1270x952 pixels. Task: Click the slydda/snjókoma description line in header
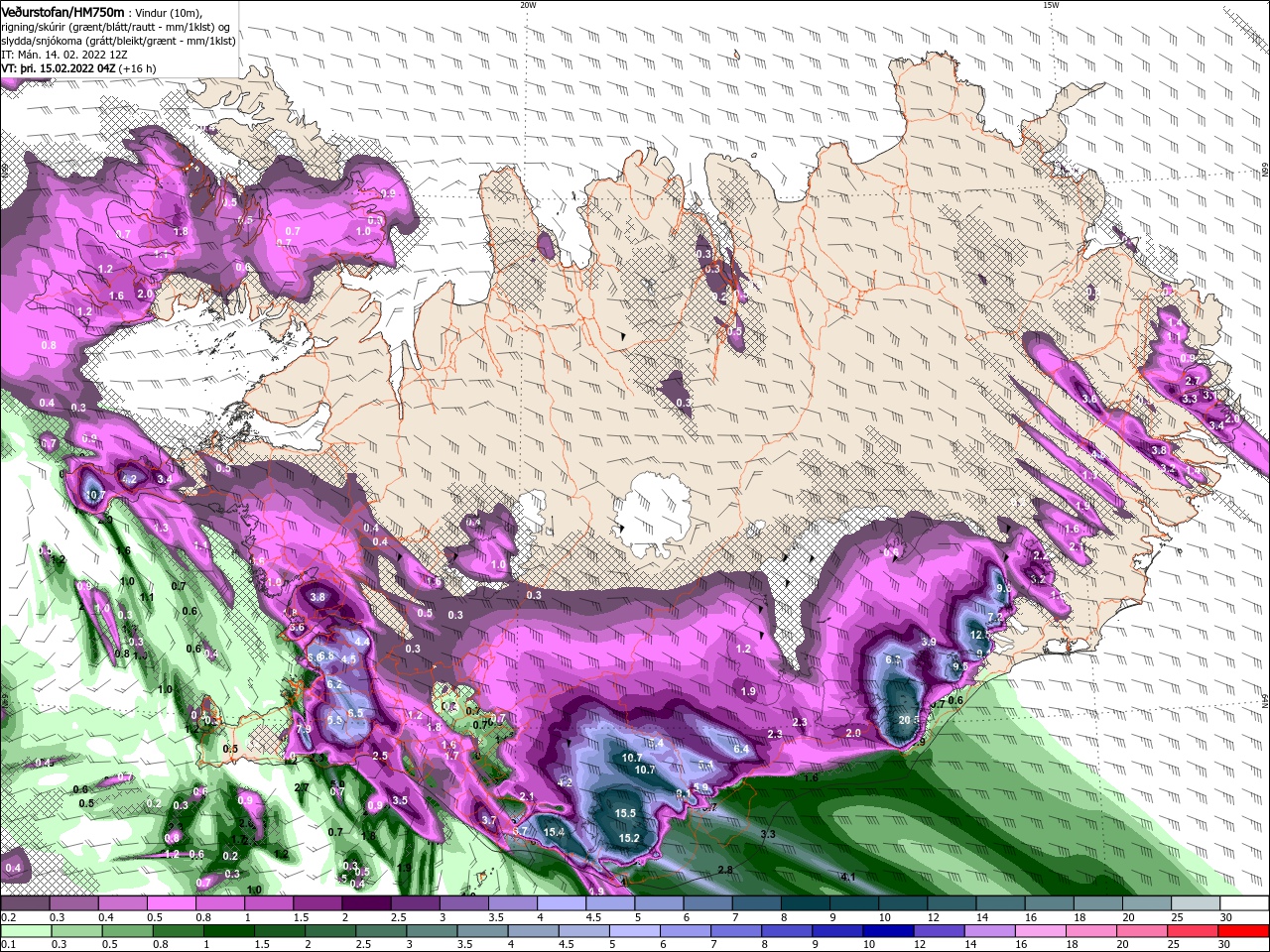click(x=118, y=41)
